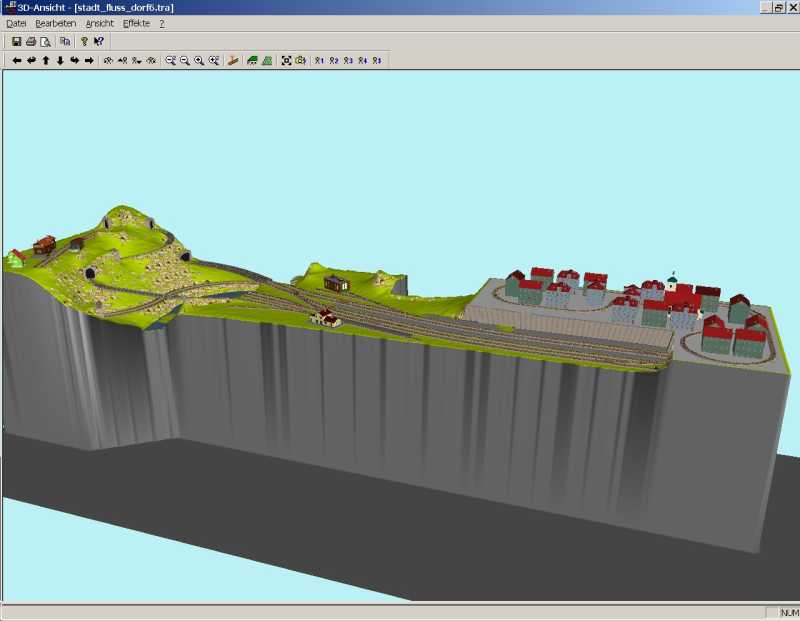Move view with the rightmost arrow icon
The height and width of the screenshot is (621, 800).
89,60
